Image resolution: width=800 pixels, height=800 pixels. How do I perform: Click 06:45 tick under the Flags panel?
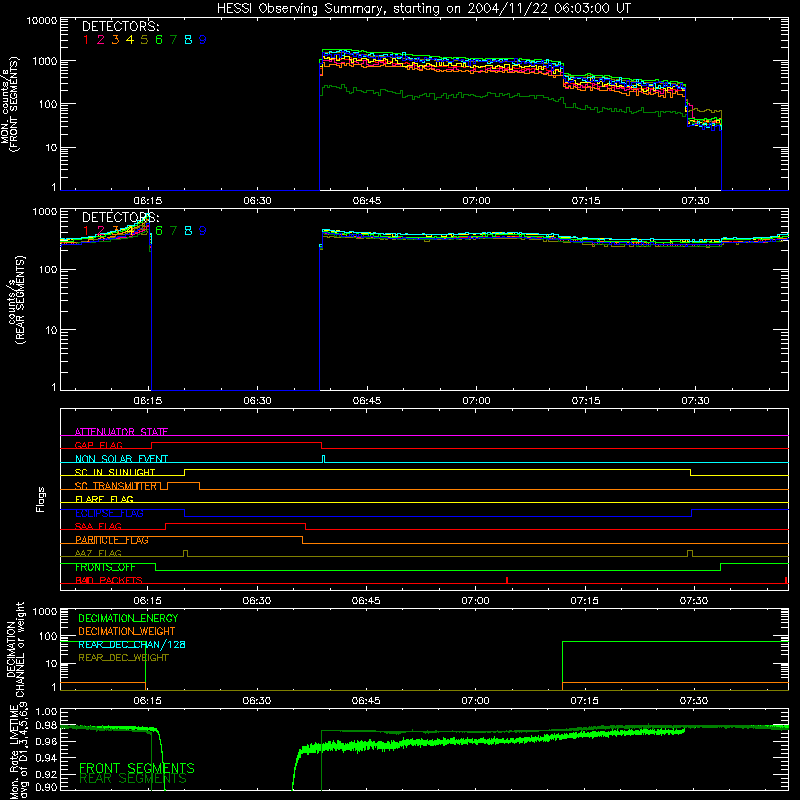pyautogui.click(x=366, y=601)
